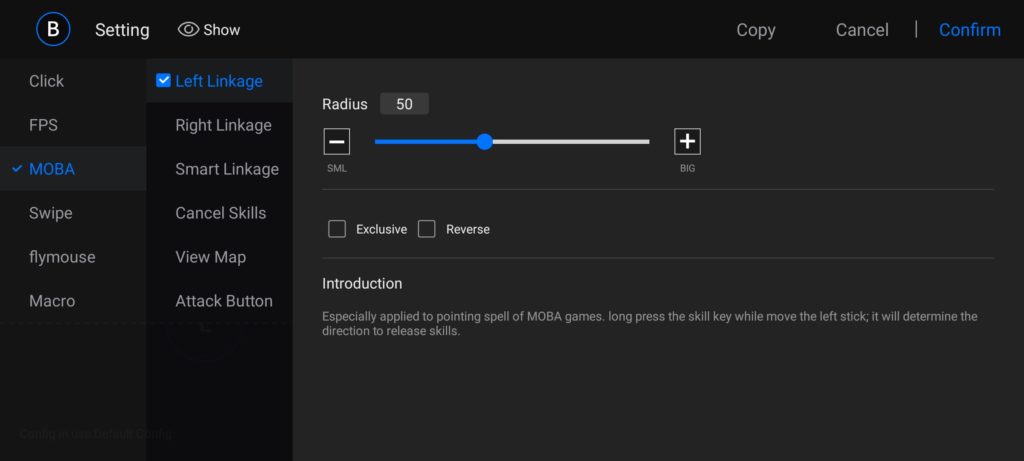
Task: Choose Cancel Skills option
Action: tap(220, 213)
